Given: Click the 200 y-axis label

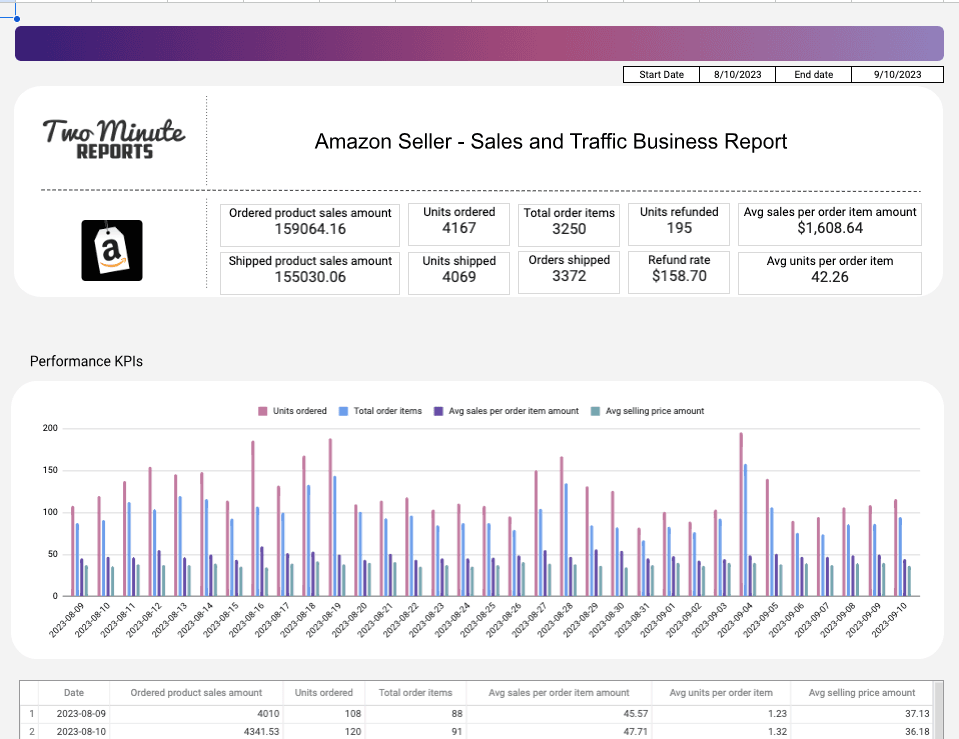Looking at the screenshot, I should [50, 428].
